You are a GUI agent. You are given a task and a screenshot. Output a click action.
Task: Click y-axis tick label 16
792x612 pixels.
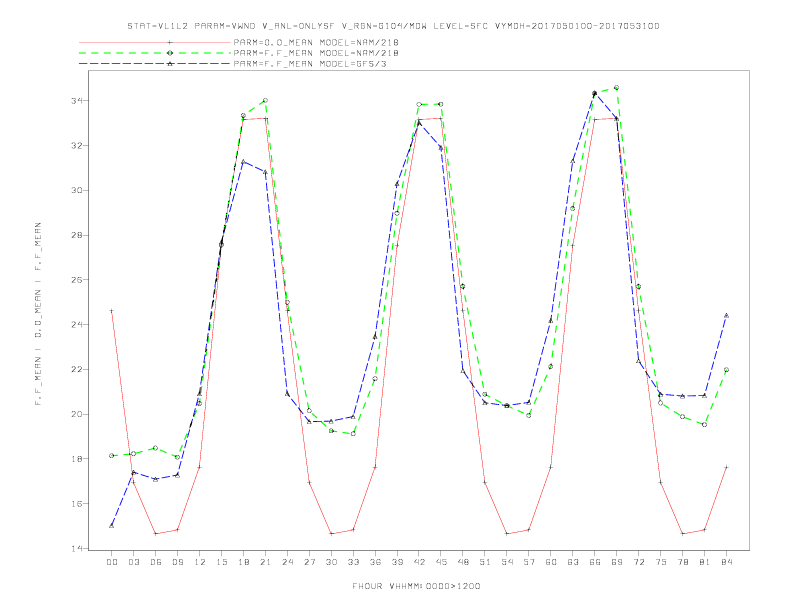tap(77, 503)
